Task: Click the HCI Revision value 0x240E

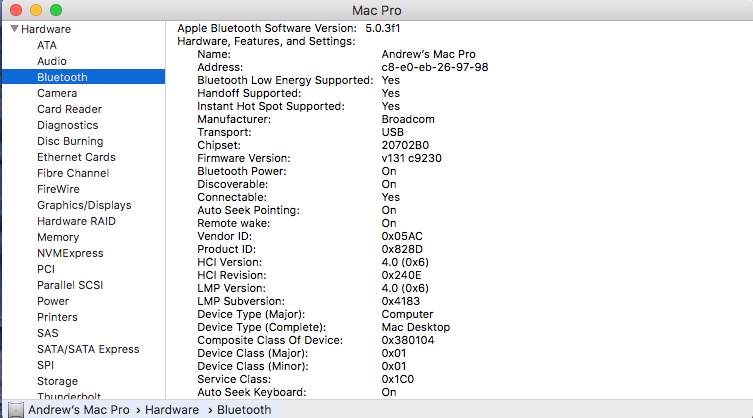Action: pos(401,275)
